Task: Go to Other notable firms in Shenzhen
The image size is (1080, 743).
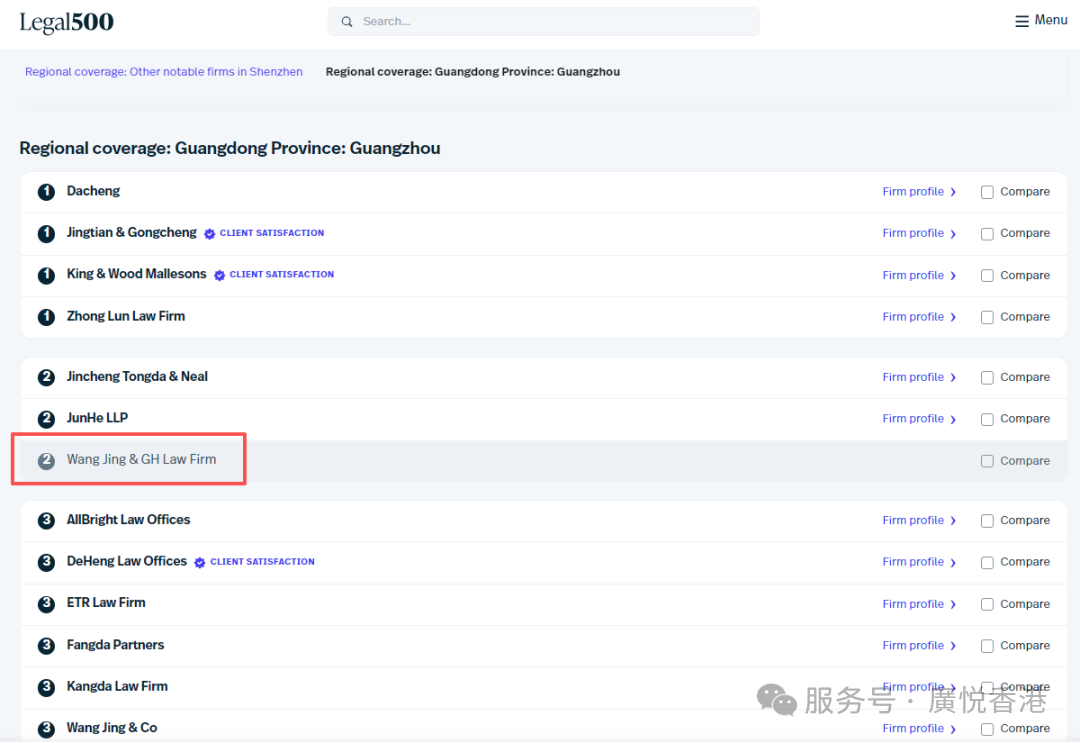Action: [164, 72]
